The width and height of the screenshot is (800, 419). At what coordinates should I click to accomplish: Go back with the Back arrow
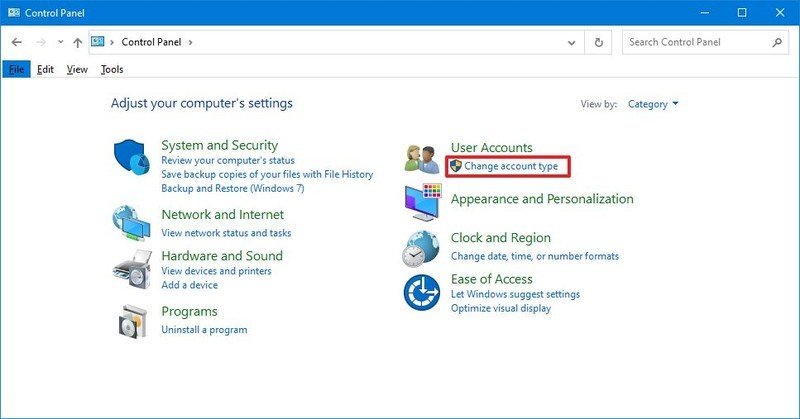pyautogui.click(x=16, y=42)
